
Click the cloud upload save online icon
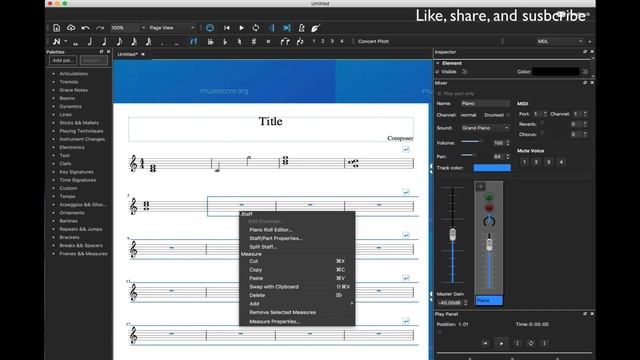point(71,28)
